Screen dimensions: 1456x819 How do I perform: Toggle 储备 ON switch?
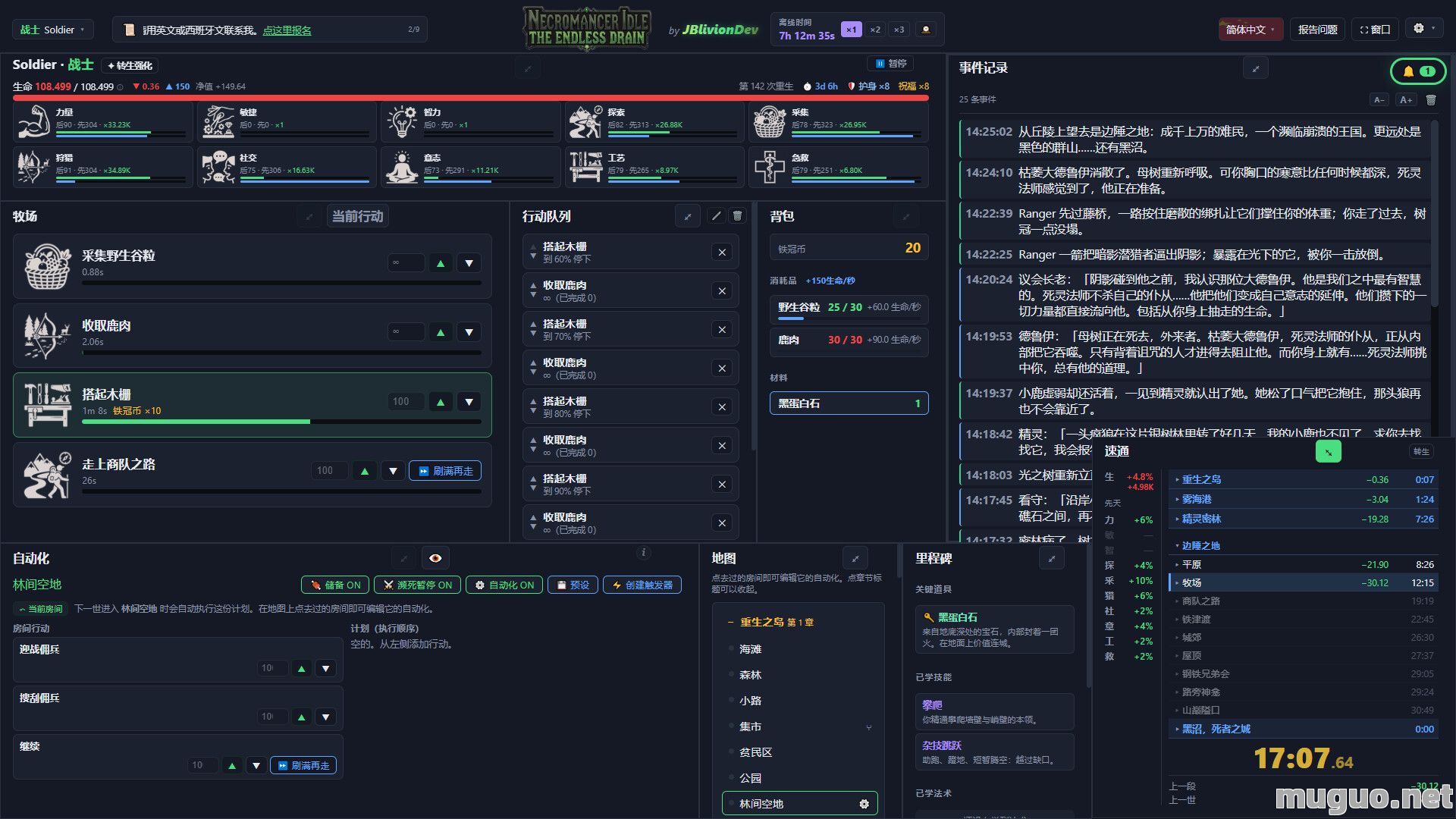point(335,585)
